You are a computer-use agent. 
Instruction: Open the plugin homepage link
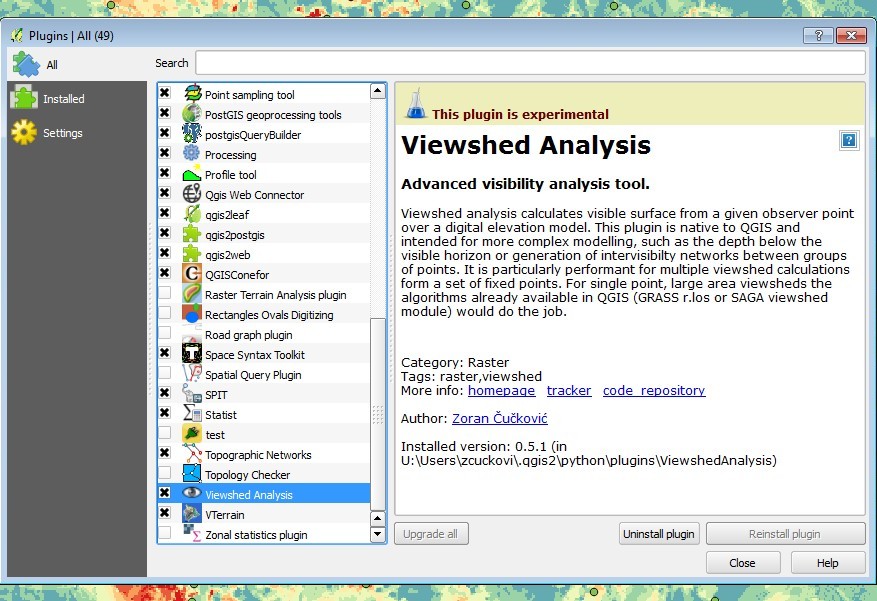coord(501,391)
